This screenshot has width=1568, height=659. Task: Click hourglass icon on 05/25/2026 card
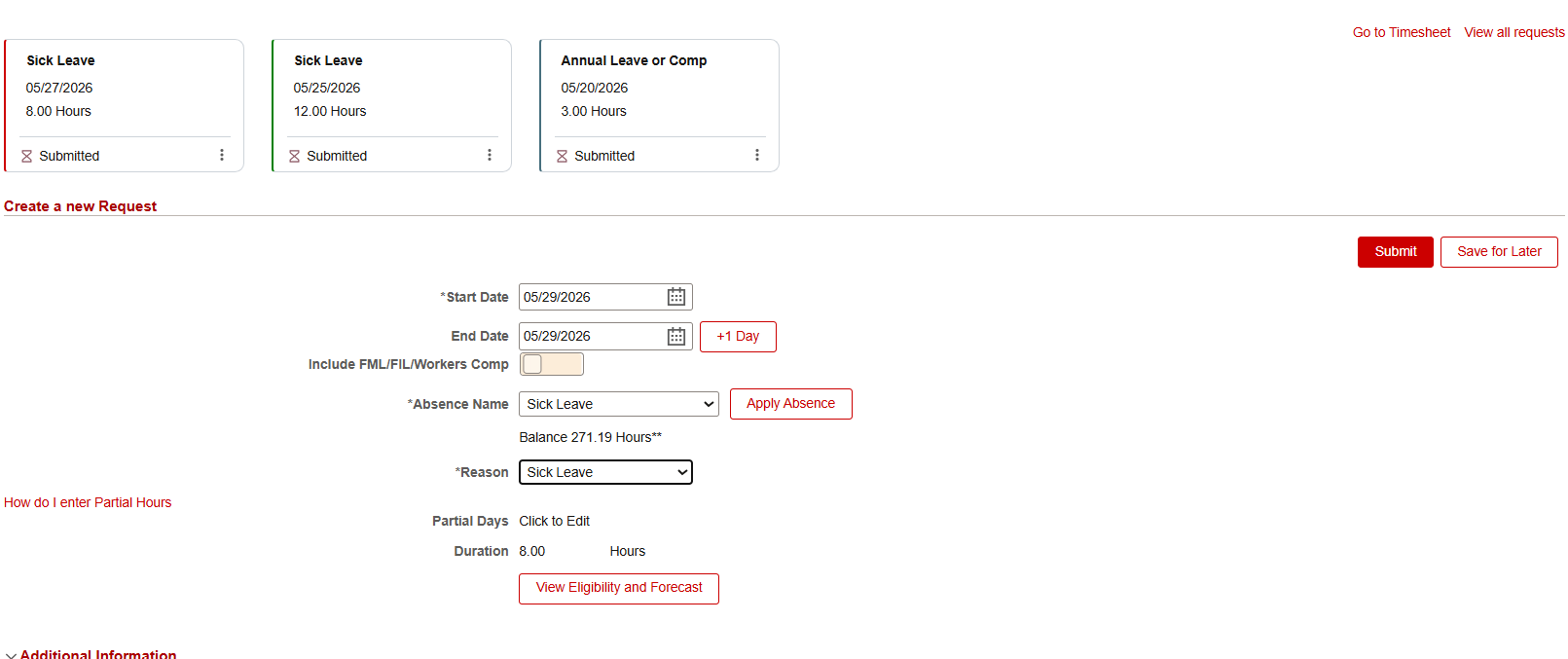(295, 156)
